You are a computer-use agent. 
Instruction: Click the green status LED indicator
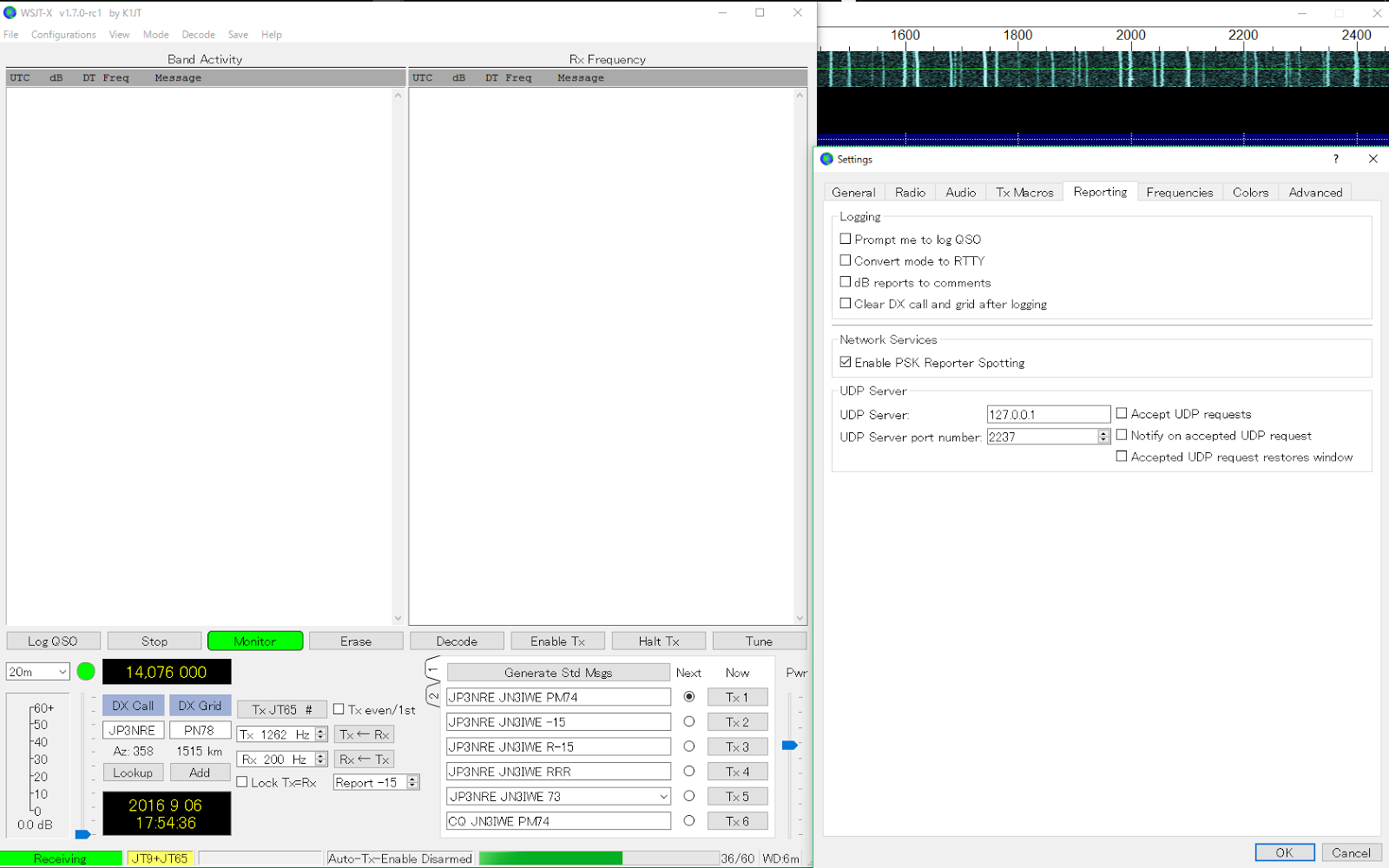coord(85,670)
